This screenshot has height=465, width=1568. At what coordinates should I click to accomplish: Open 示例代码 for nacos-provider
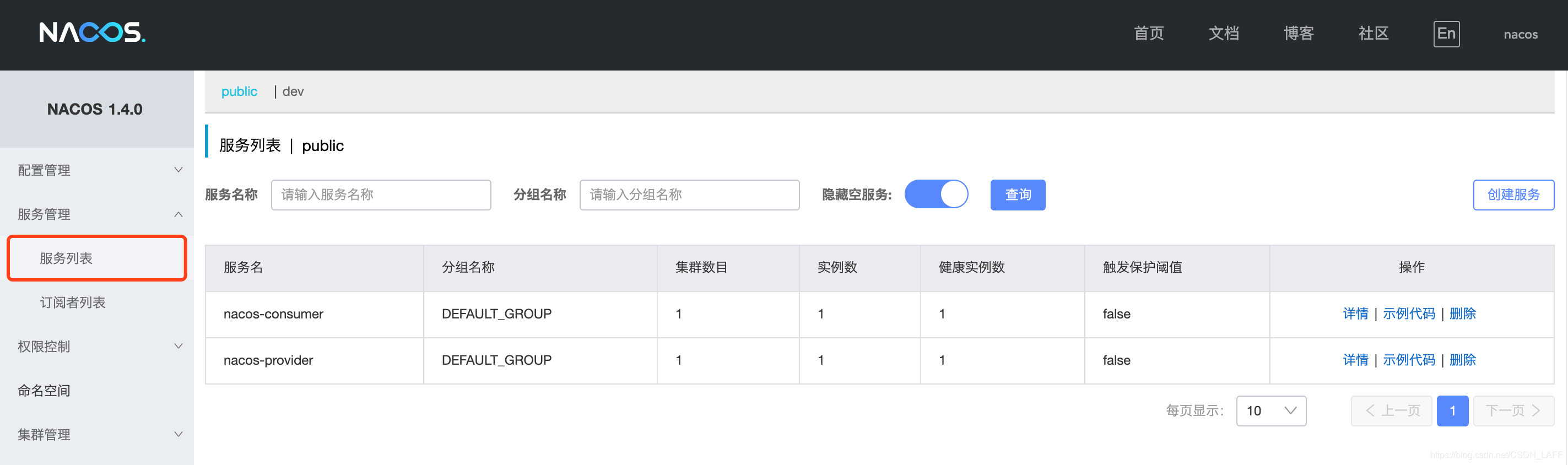click(1409, 360)
